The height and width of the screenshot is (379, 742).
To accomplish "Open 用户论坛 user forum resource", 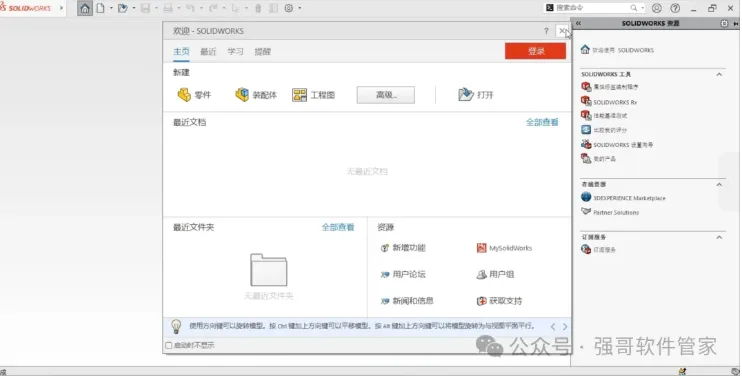I will pyautogui.click(x=403, y=274).
